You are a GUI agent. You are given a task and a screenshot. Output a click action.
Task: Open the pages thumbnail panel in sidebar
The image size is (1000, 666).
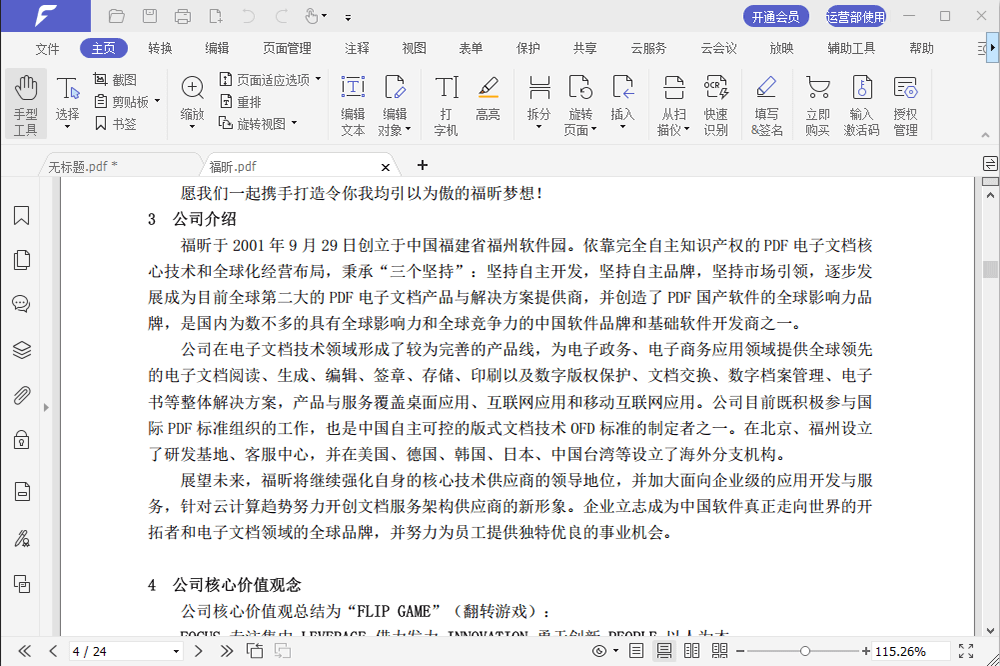tap(22, 260)
